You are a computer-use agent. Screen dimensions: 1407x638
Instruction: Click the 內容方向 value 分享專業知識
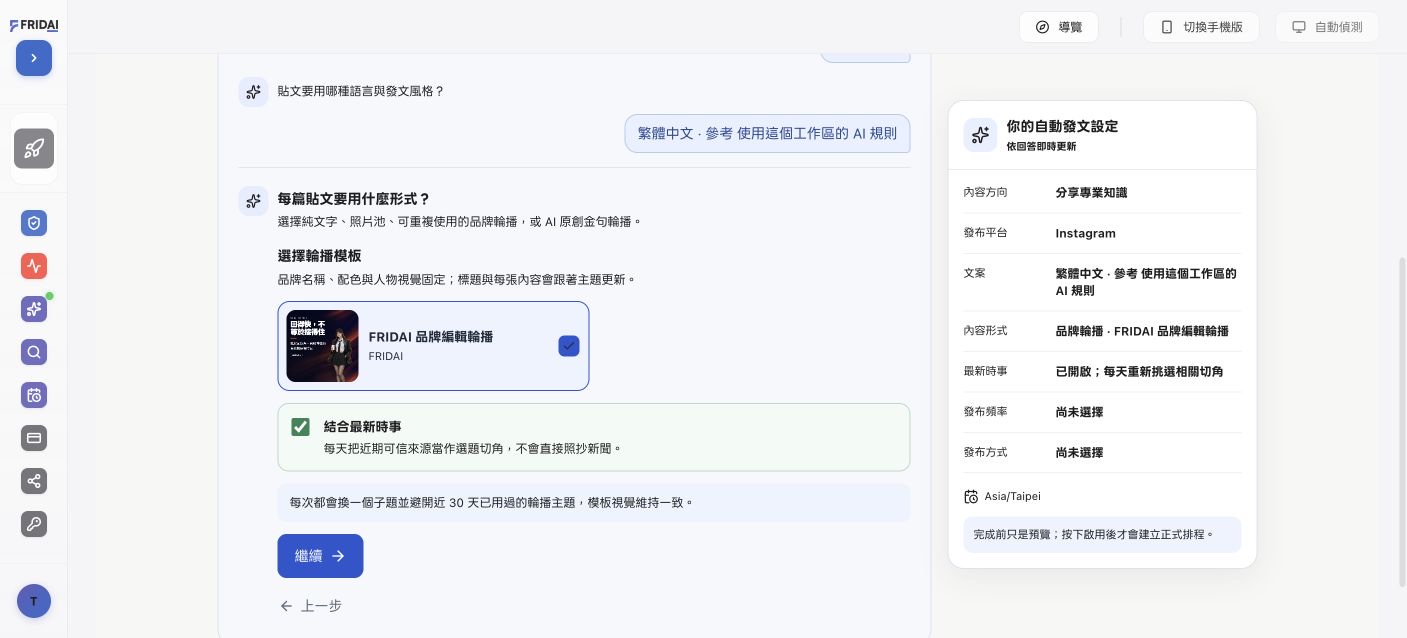(1091, 192)
